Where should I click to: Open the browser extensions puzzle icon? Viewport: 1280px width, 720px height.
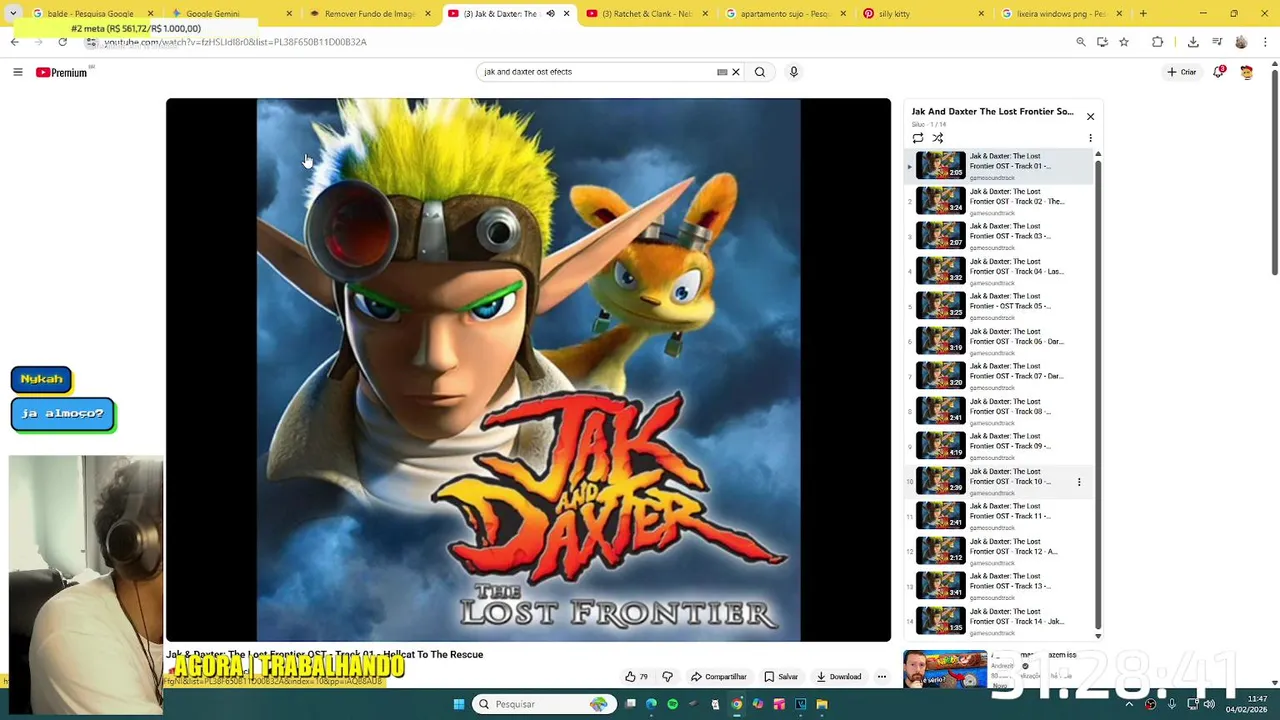(x=1157, y=42)
